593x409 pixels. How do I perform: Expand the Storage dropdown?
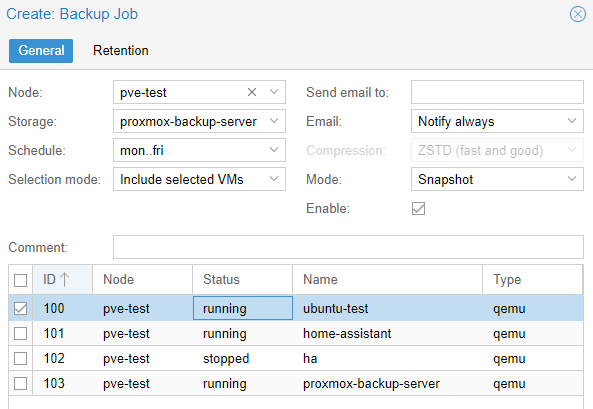(x=274, y=121)
